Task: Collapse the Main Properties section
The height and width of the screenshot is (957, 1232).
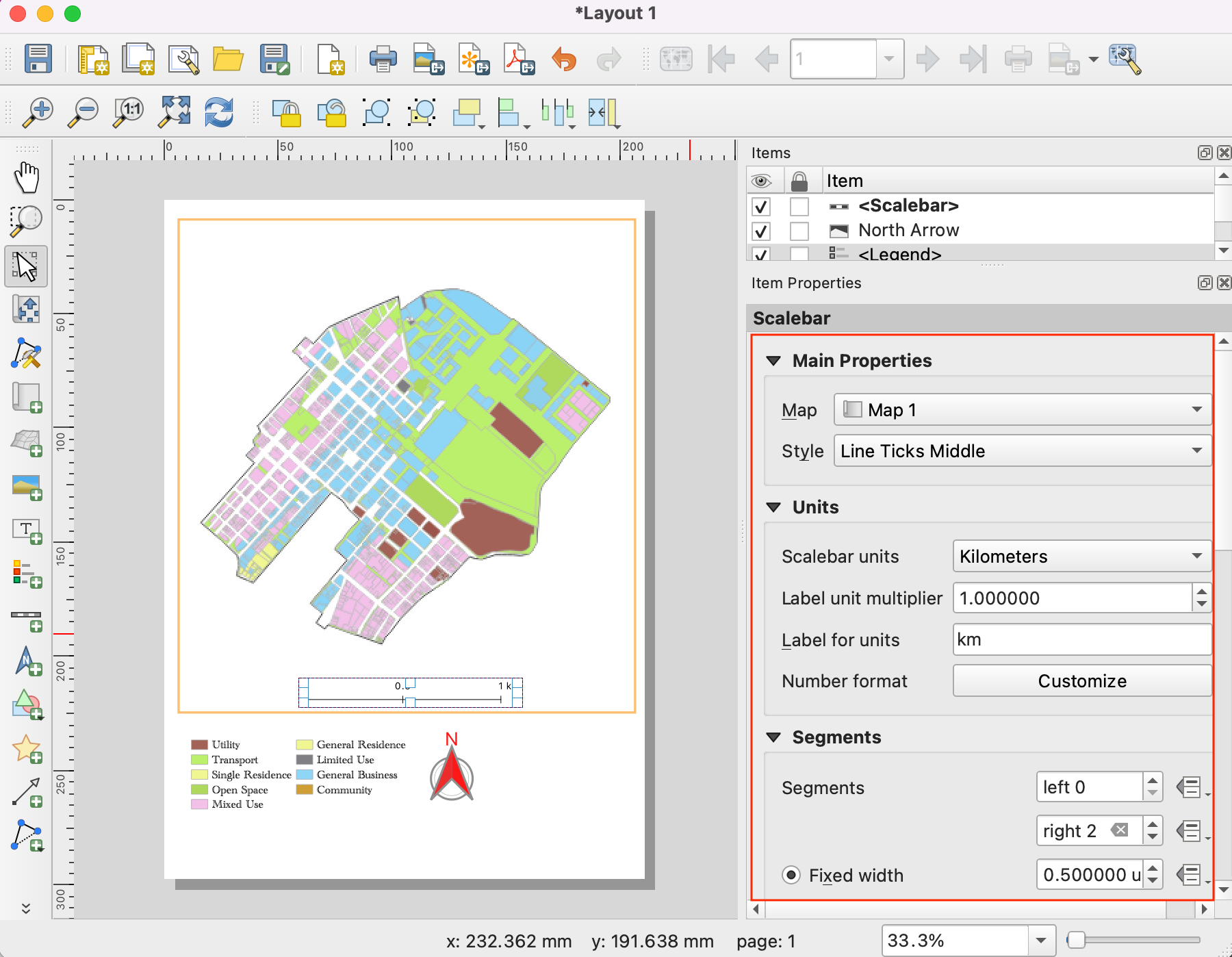Action: coord(773,361)
